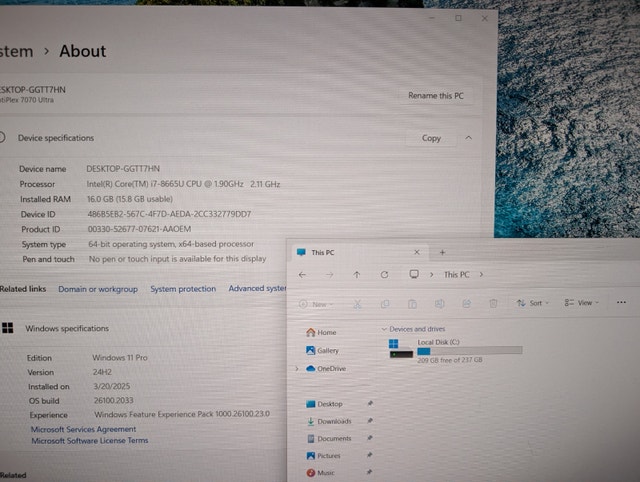Click the Local Disk (C:) storage usage bar
Image resolution: width=640 pixels, height=482 pixels.
(470, 351)
